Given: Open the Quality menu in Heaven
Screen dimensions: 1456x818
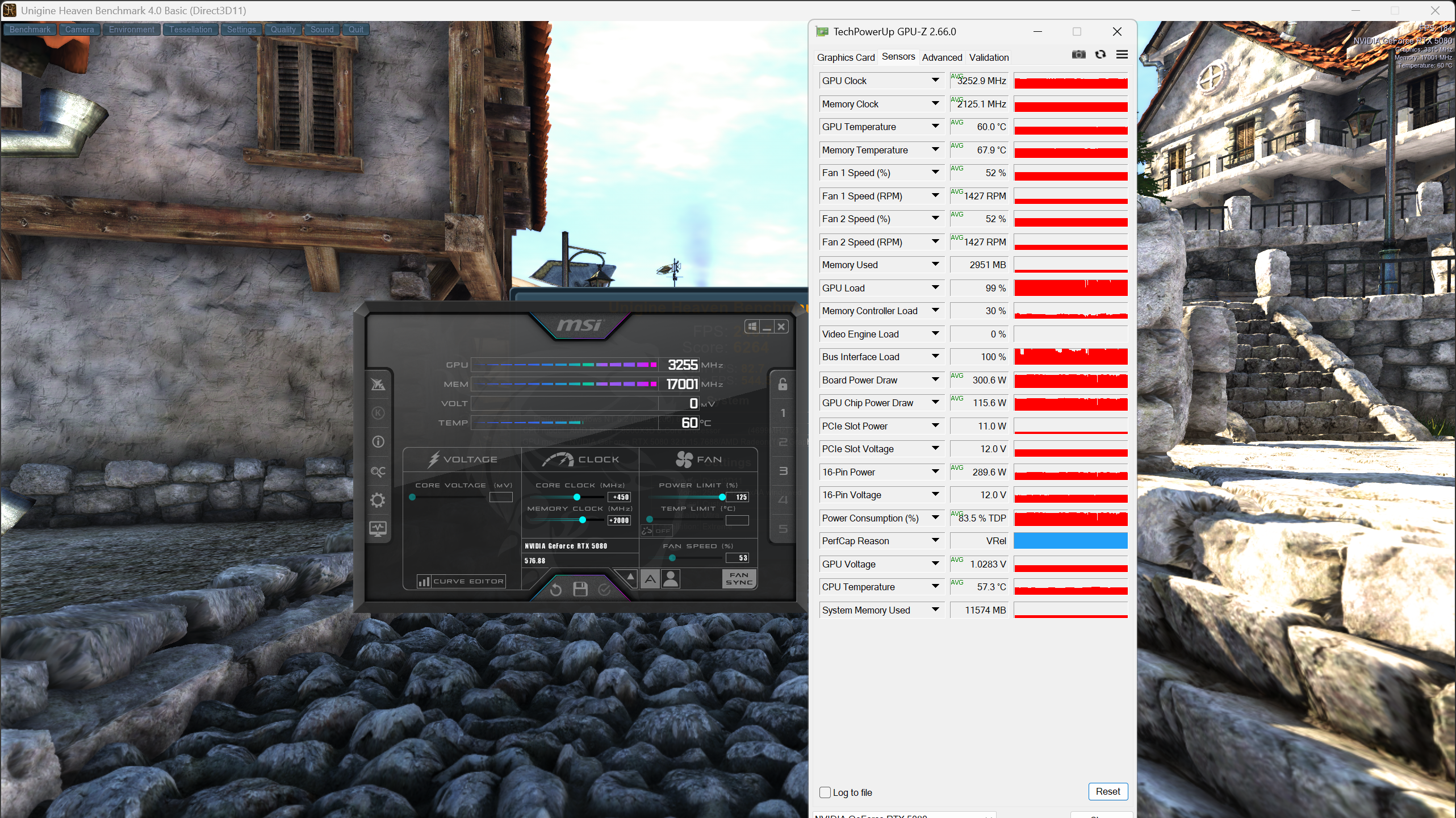Looking at the screenshot, I should [x=283, y=30].
